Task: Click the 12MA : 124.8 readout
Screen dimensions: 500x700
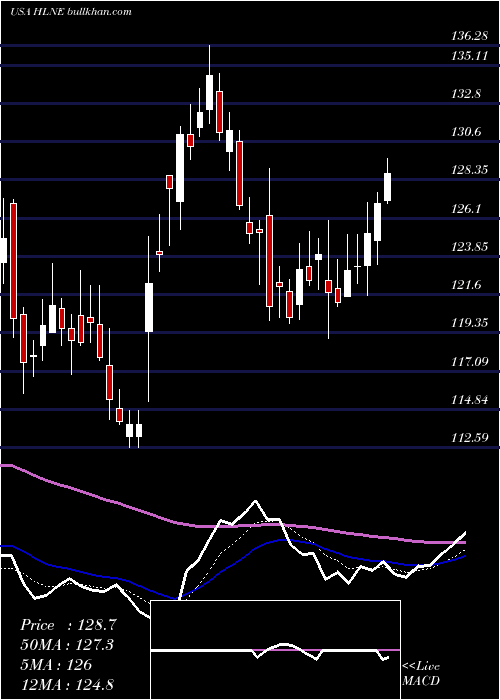Action: 67,685
